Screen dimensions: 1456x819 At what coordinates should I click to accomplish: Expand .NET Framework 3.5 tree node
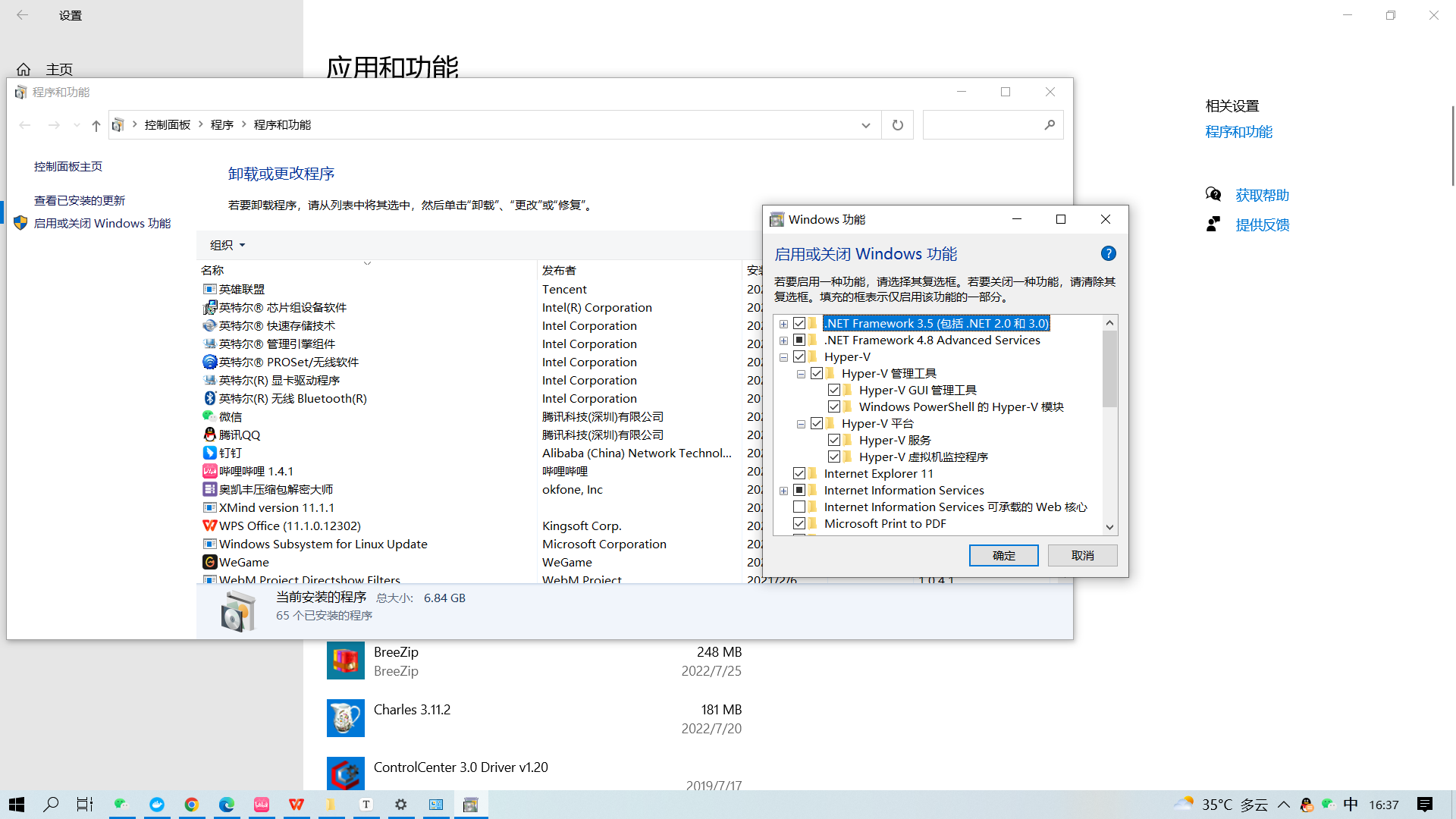click(783, 324)
